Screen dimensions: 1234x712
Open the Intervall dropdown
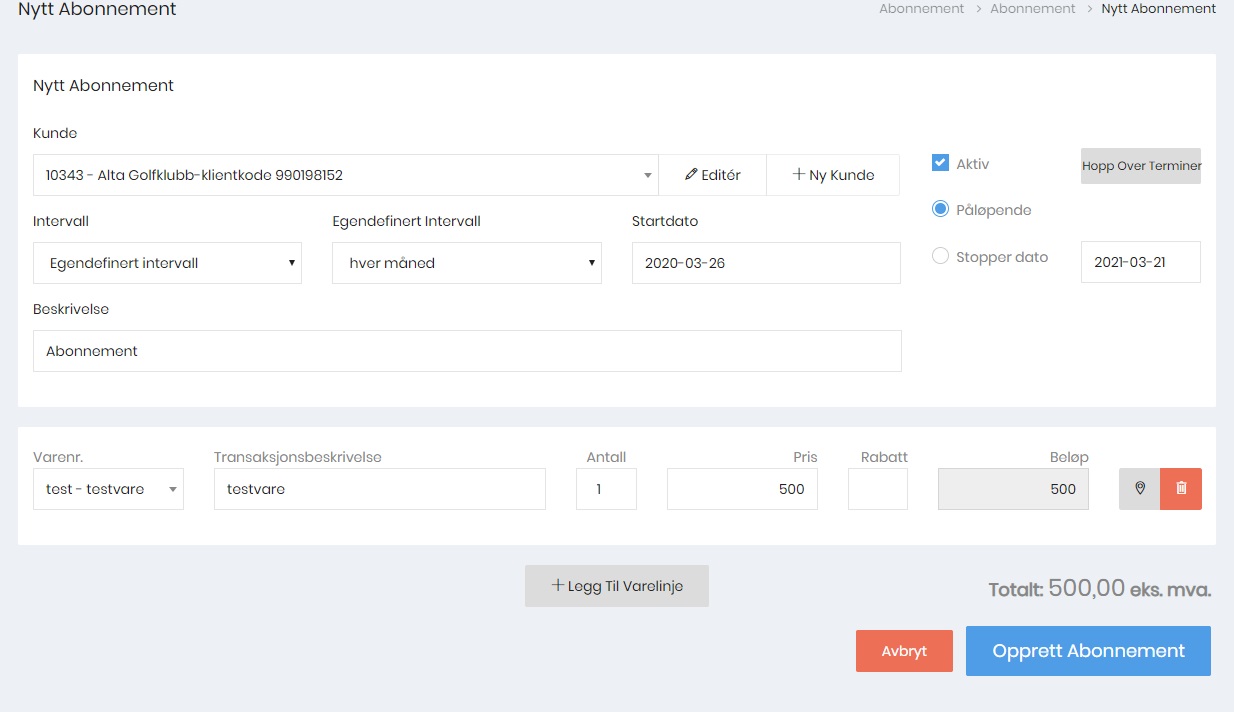click(x=167, y=263)
